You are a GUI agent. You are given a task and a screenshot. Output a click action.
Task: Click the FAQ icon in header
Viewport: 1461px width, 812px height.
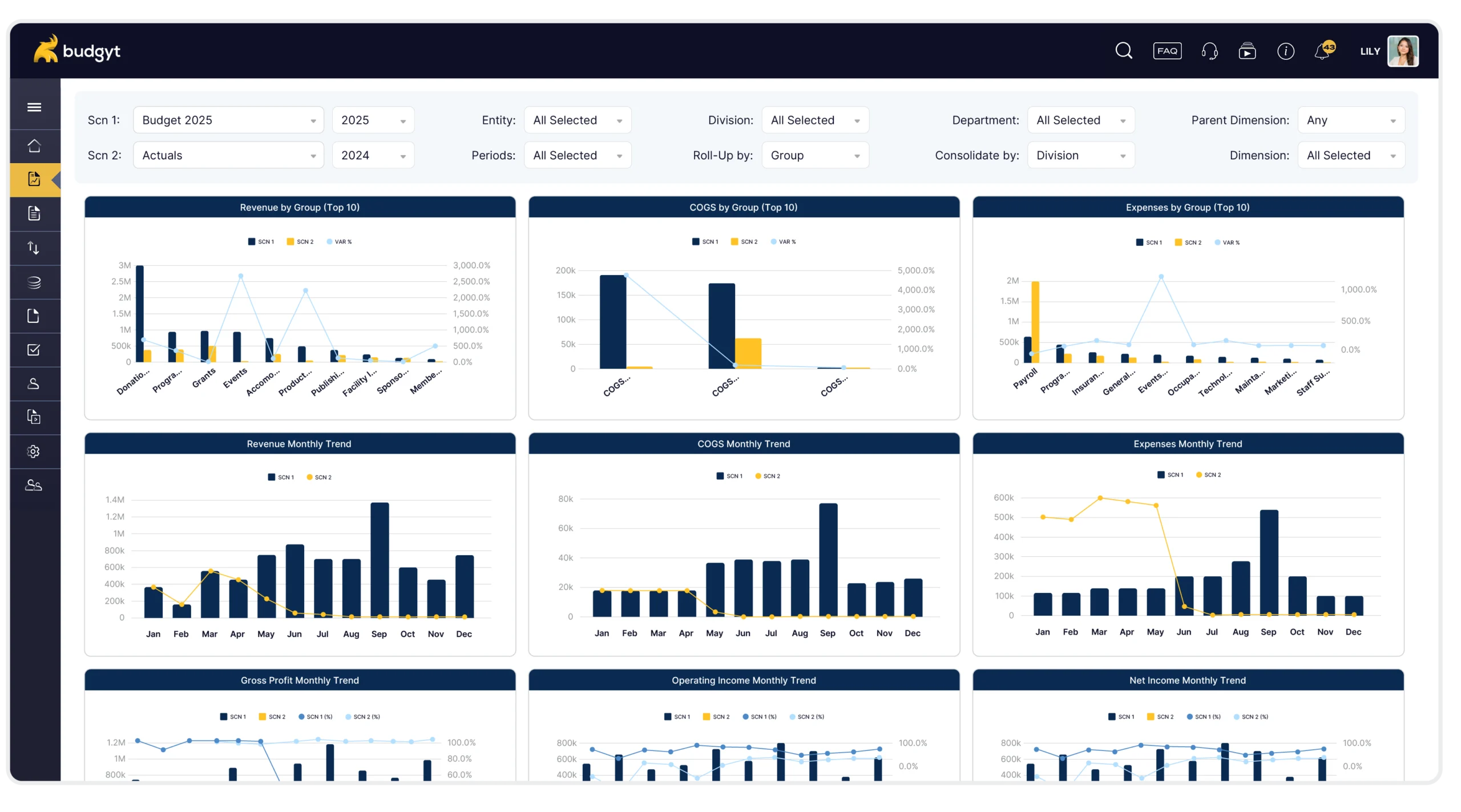coord(1167,51)
